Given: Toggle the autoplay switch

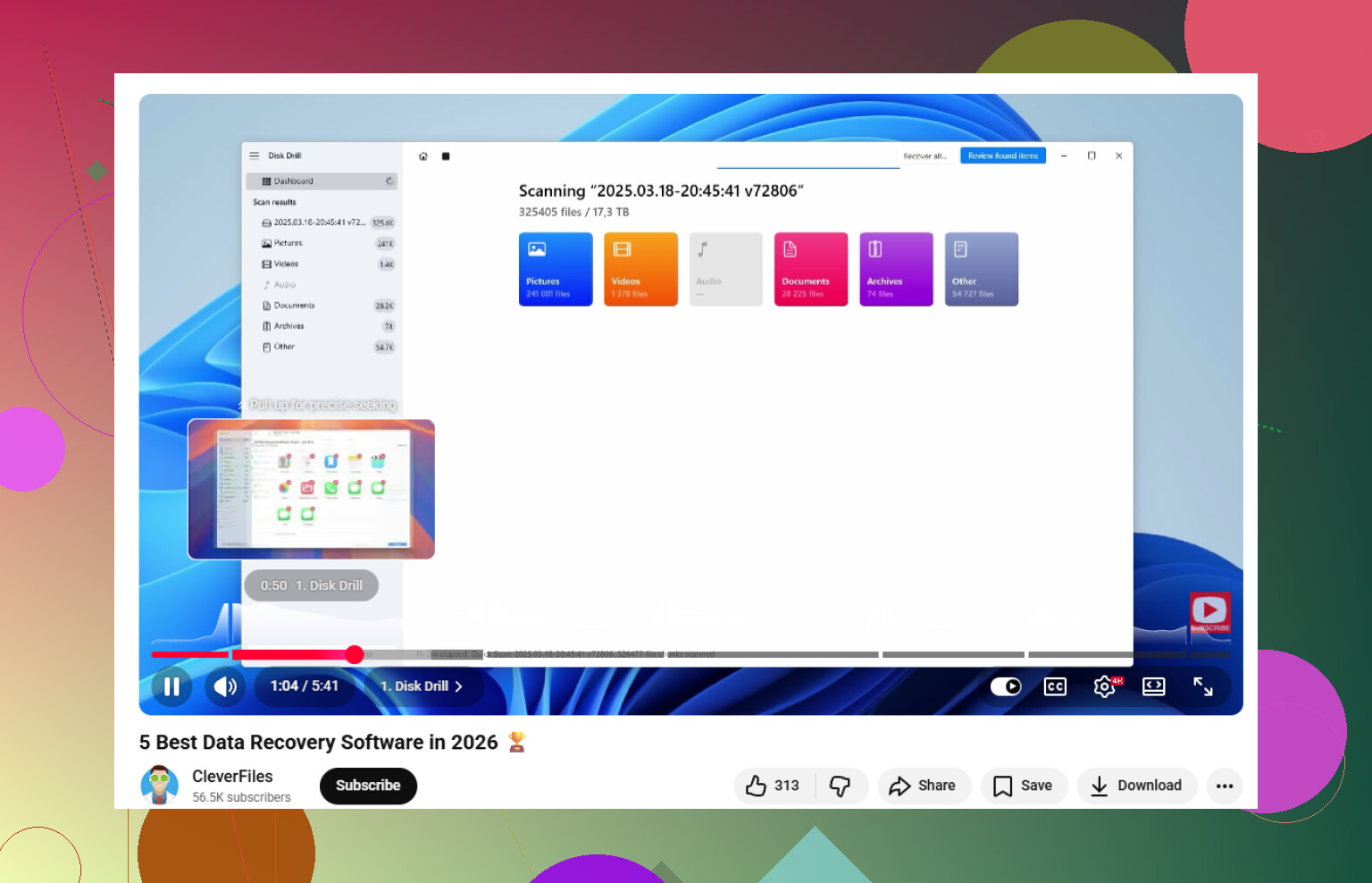Looking at the screenshot, I should (x=1006, y=686).
